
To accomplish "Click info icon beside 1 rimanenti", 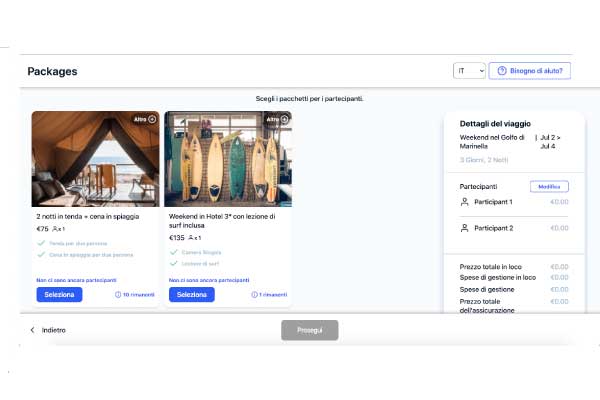I will pos(254,295).
